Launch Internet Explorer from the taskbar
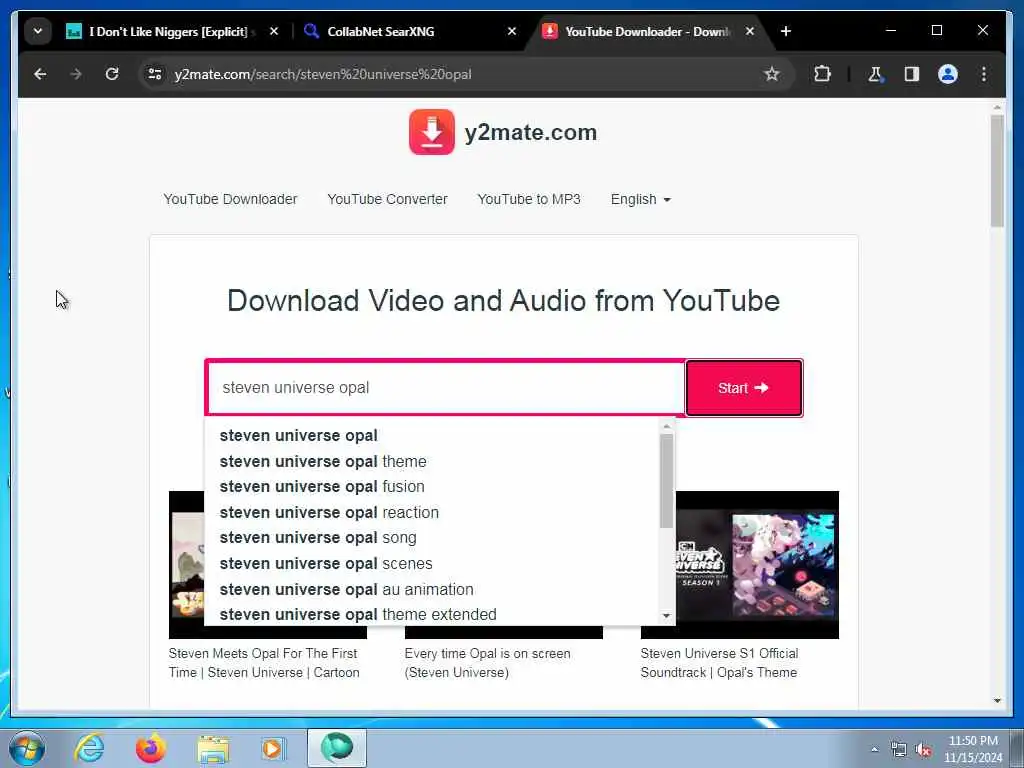Image resolution: width=1024 pixels, height=768 pixels. 89,748
